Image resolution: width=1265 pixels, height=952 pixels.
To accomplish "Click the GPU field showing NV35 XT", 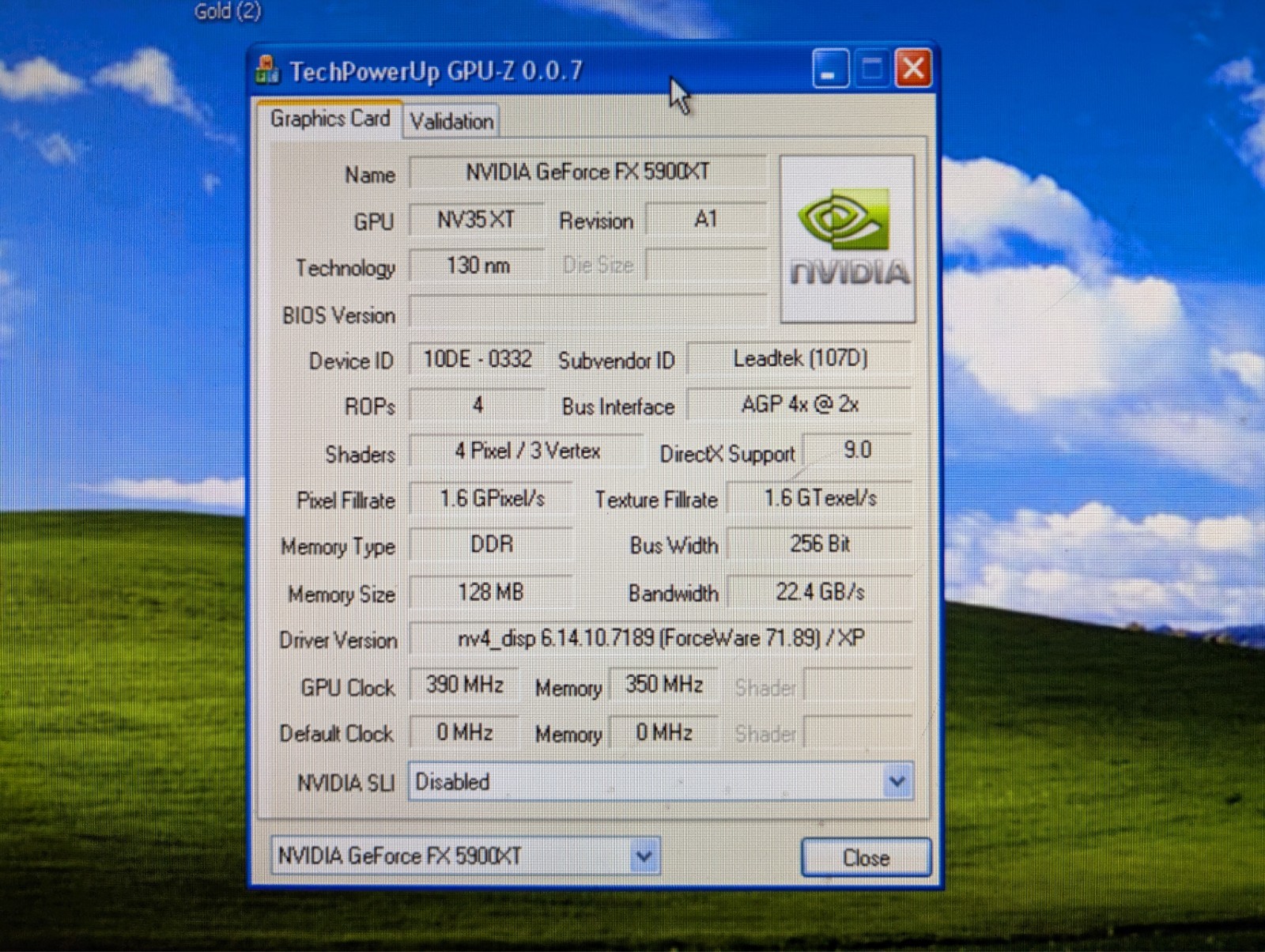I will [x=476, y=219].
